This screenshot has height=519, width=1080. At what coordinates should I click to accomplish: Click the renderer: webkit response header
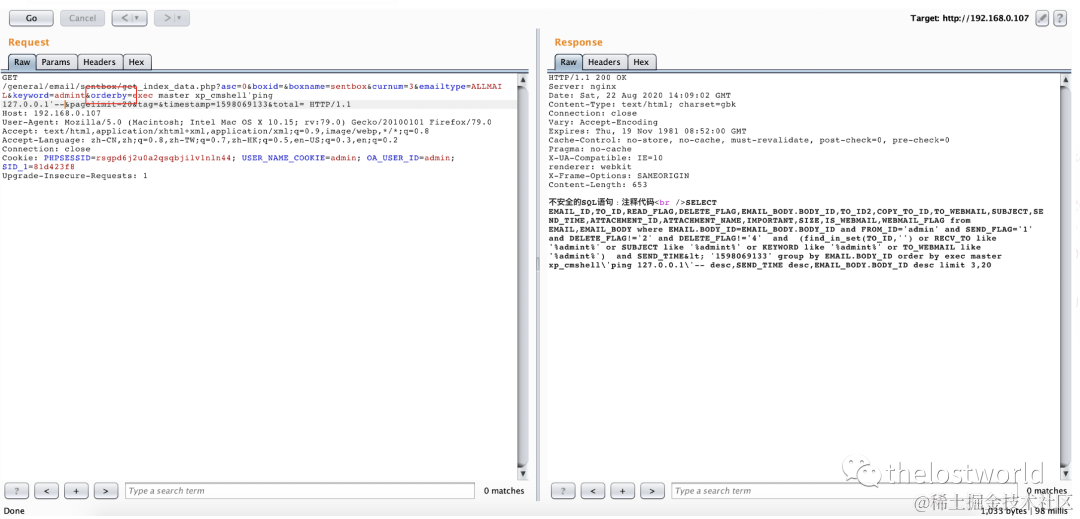pos(590,167)
